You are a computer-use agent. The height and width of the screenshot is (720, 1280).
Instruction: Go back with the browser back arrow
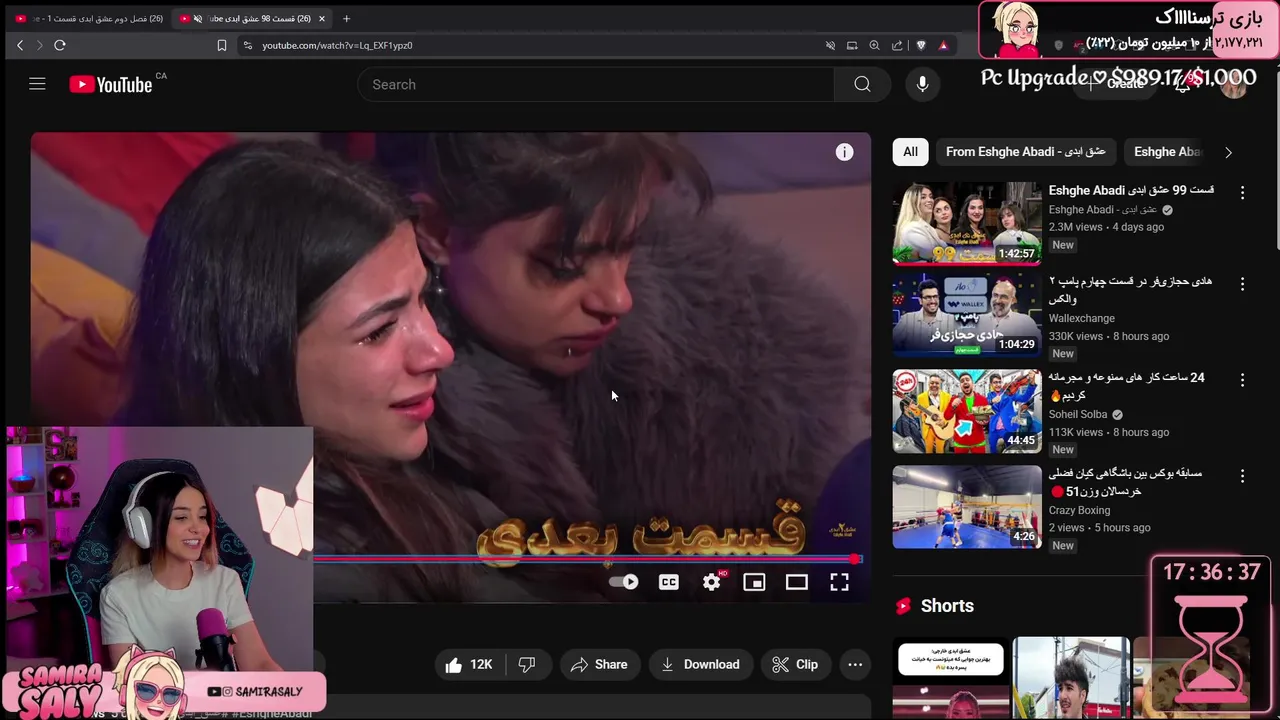(20, 45)
